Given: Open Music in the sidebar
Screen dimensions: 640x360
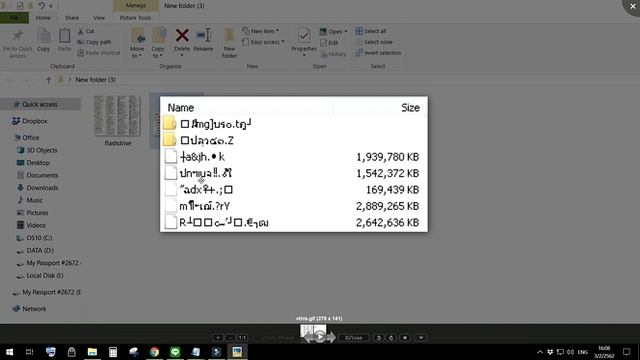Looking at the screenshot, I should (x=30, y=200).
